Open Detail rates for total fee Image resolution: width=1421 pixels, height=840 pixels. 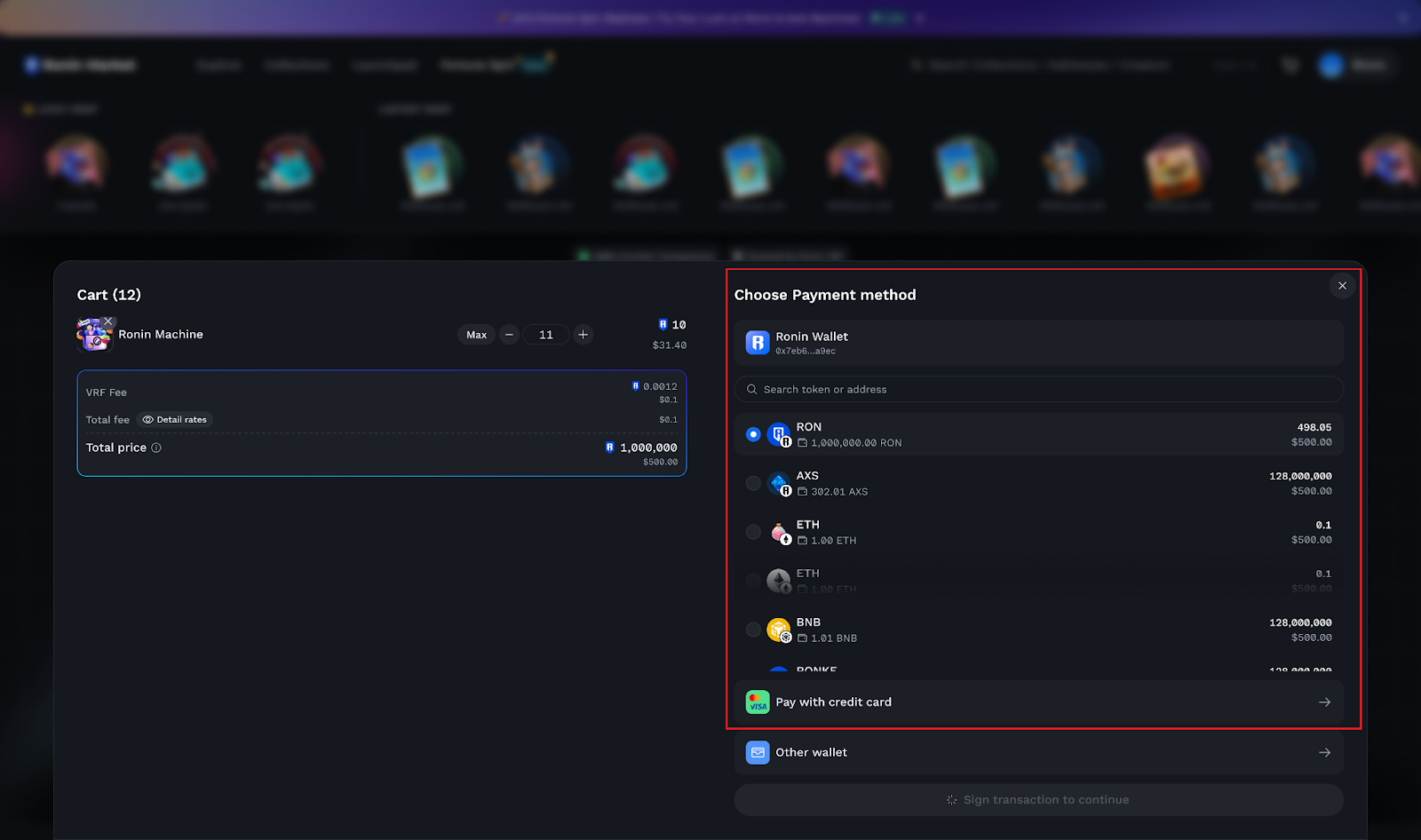175,420
